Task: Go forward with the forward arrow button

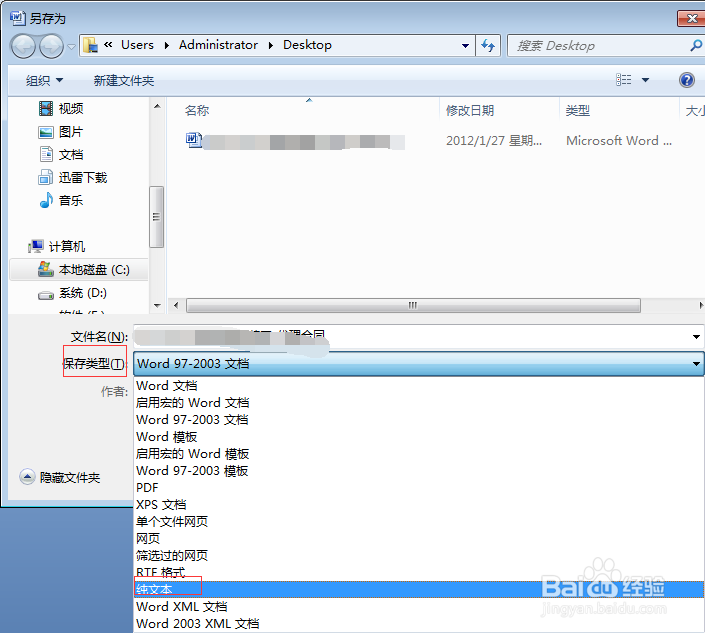Action: coord(51,46)
